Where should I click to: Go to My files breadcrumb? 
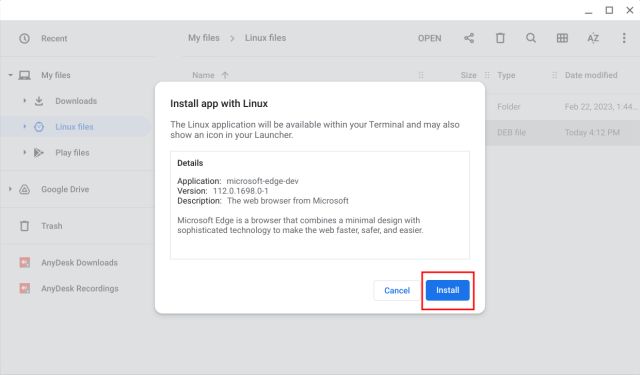204,38
